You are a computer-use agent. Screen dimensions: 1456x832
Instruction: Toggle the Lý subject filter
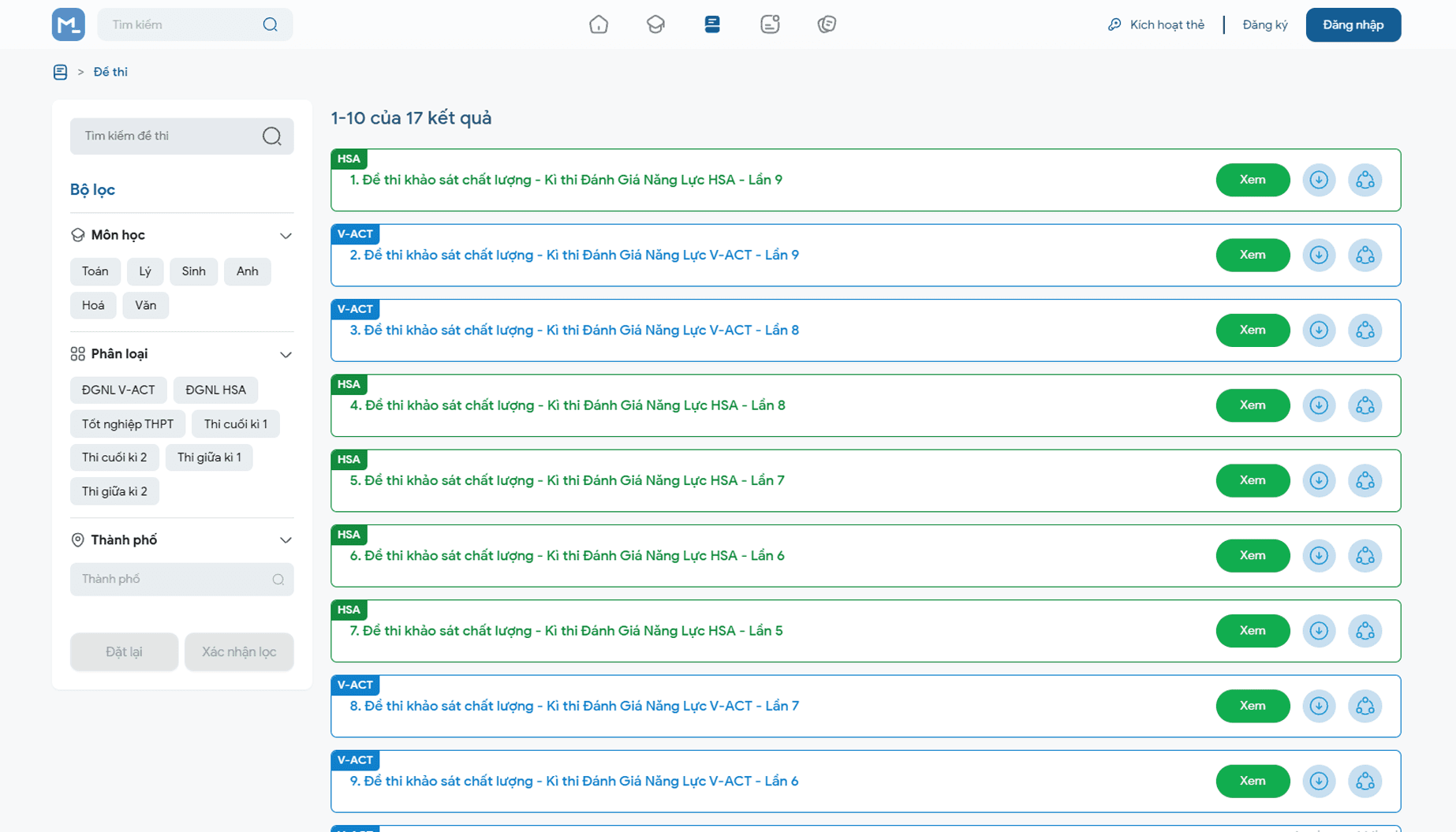point(145,271)
